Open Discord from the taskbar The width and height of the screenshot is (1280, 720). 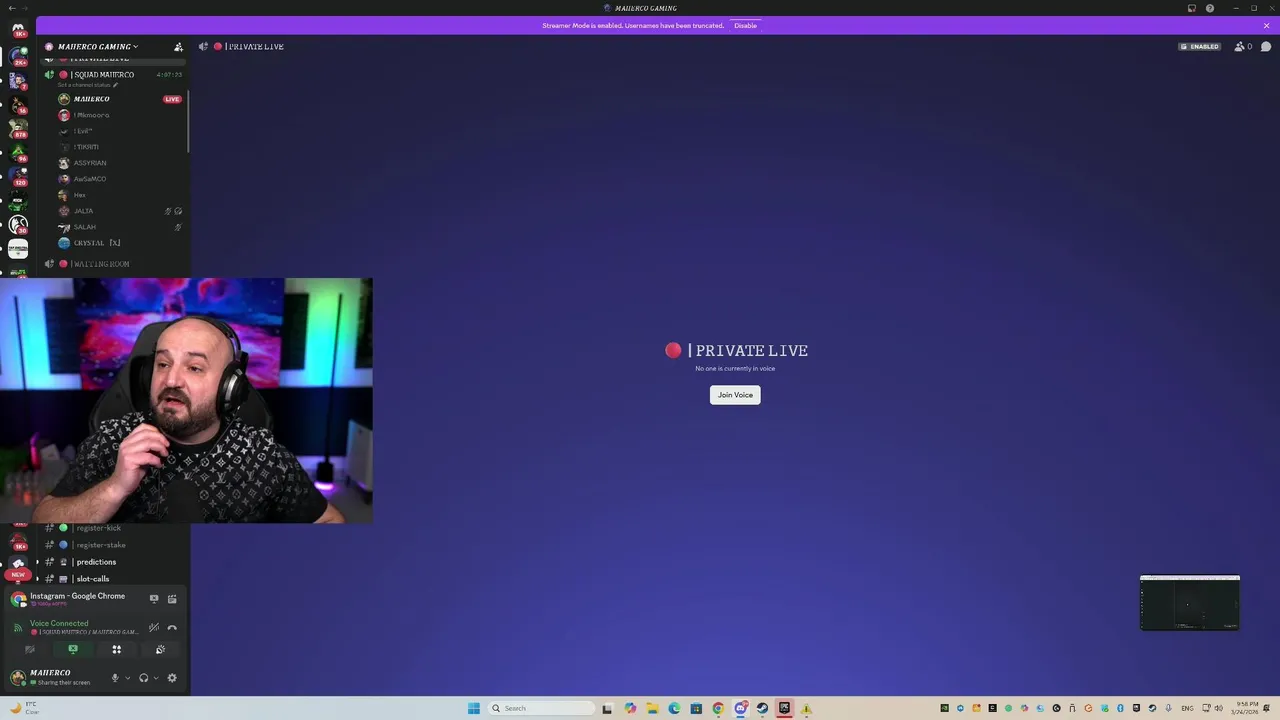pos(740,708)
